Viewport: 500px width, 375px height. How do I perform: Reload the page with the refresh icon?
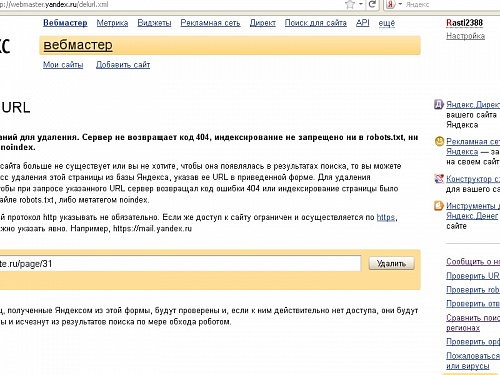coord(373,4)
